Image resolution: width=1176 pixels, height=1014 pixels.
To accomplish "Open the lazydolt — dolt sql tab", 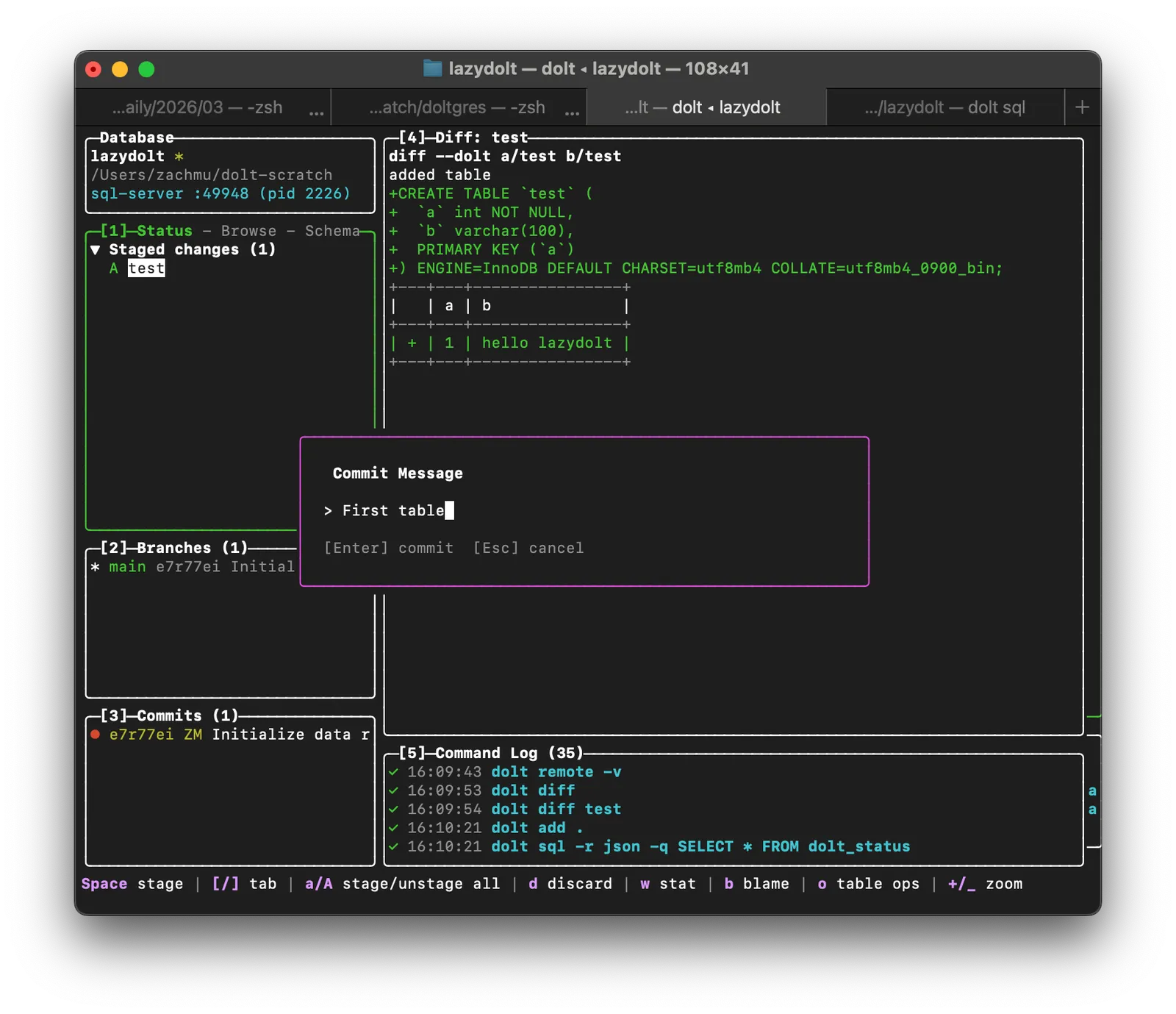I will click(x=944, y=107).
